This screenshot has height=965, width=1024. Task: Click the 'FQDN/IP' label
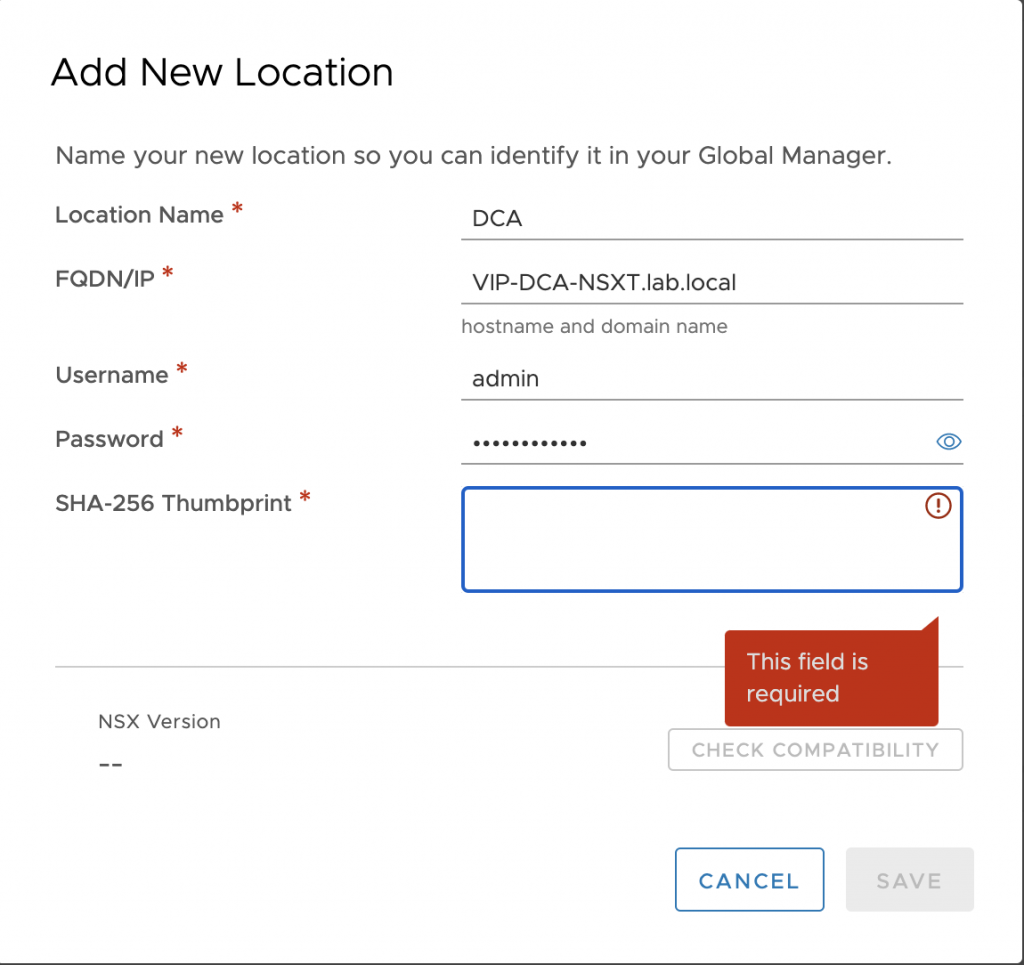[x=104, y=279]
